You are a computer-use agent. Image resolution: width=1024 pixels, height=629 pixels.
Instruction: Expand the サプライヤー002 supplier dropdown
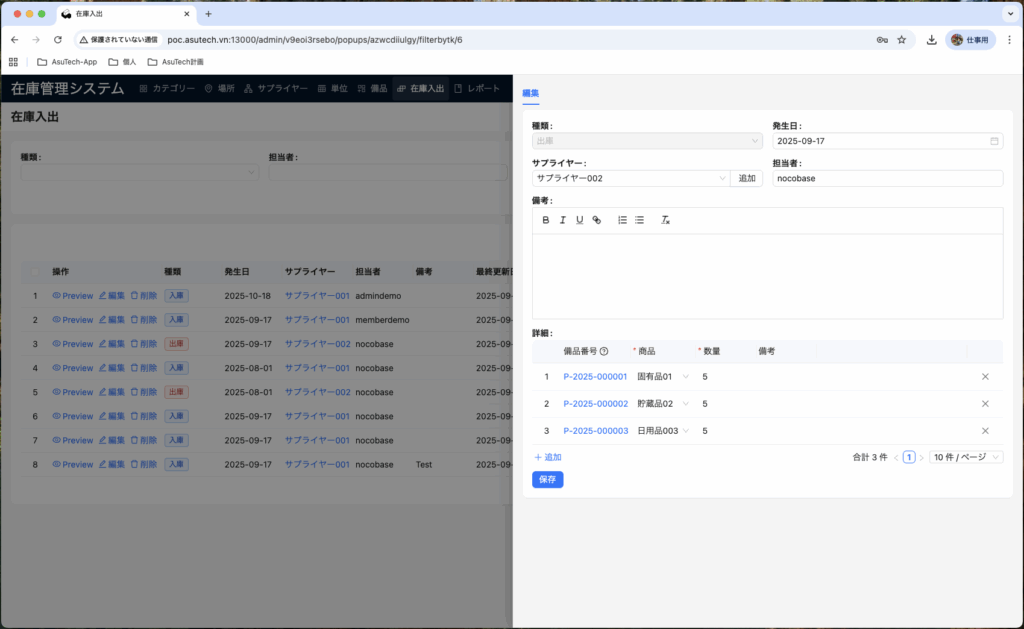point(723,179)
